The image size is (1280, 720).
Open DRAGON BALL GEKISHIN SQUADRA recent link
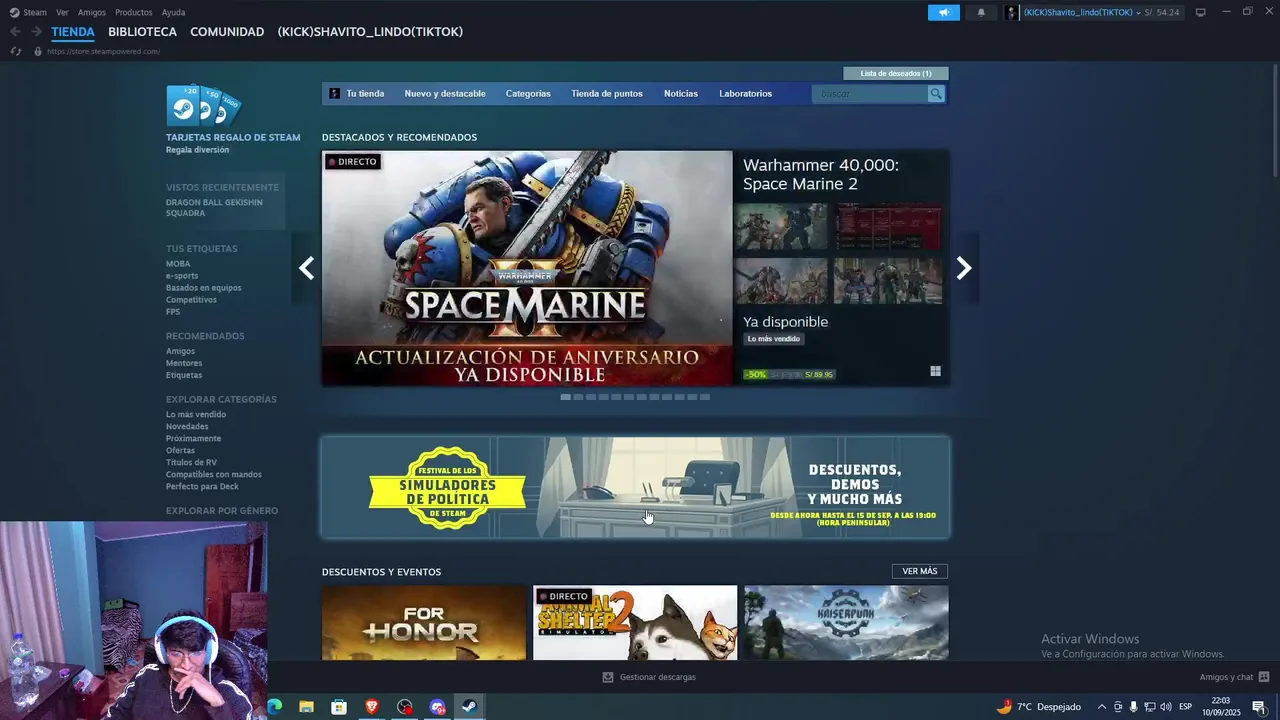[214, 207]
